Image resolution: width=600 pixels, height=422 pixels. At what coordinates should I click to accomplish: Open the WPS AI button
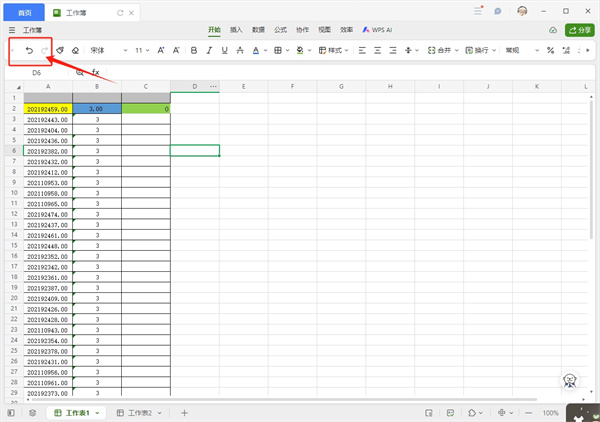click(377, 30)
